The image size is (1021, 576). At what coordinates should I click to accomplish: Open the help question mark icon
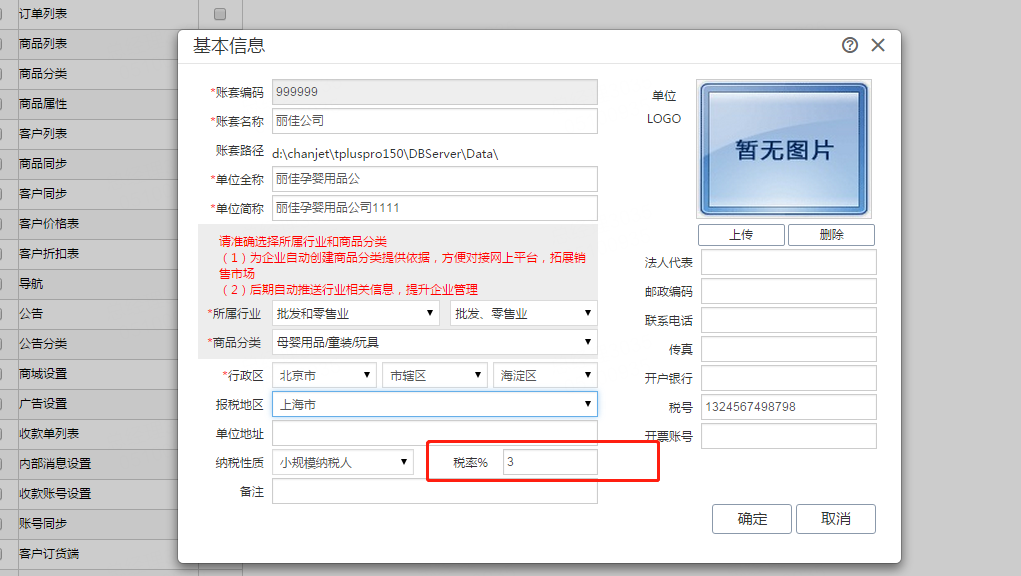tap(849, 45)
